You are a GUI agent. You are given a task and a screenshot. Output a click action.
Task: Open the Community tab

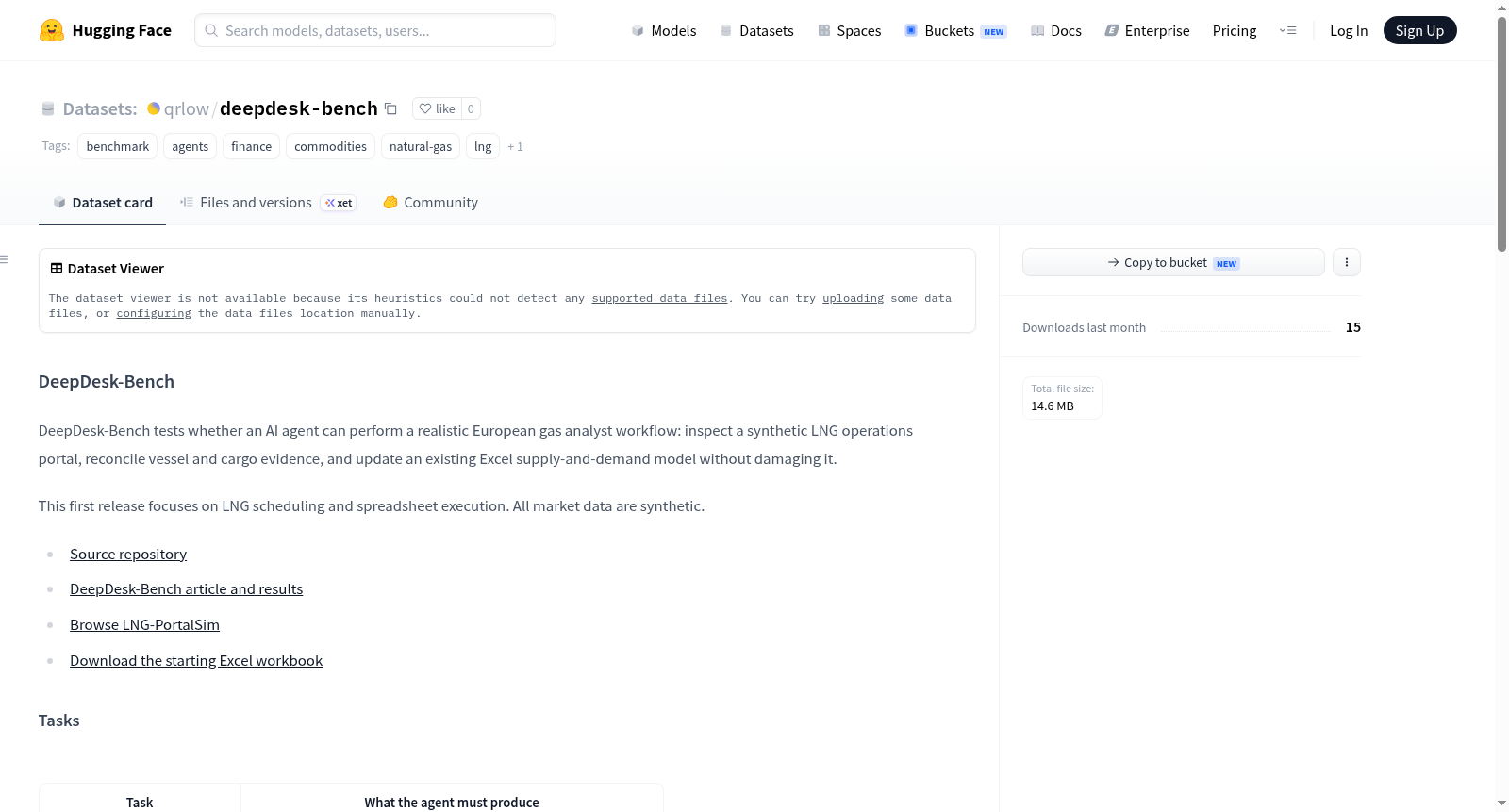pyautogui.click(x=431, y=203)
